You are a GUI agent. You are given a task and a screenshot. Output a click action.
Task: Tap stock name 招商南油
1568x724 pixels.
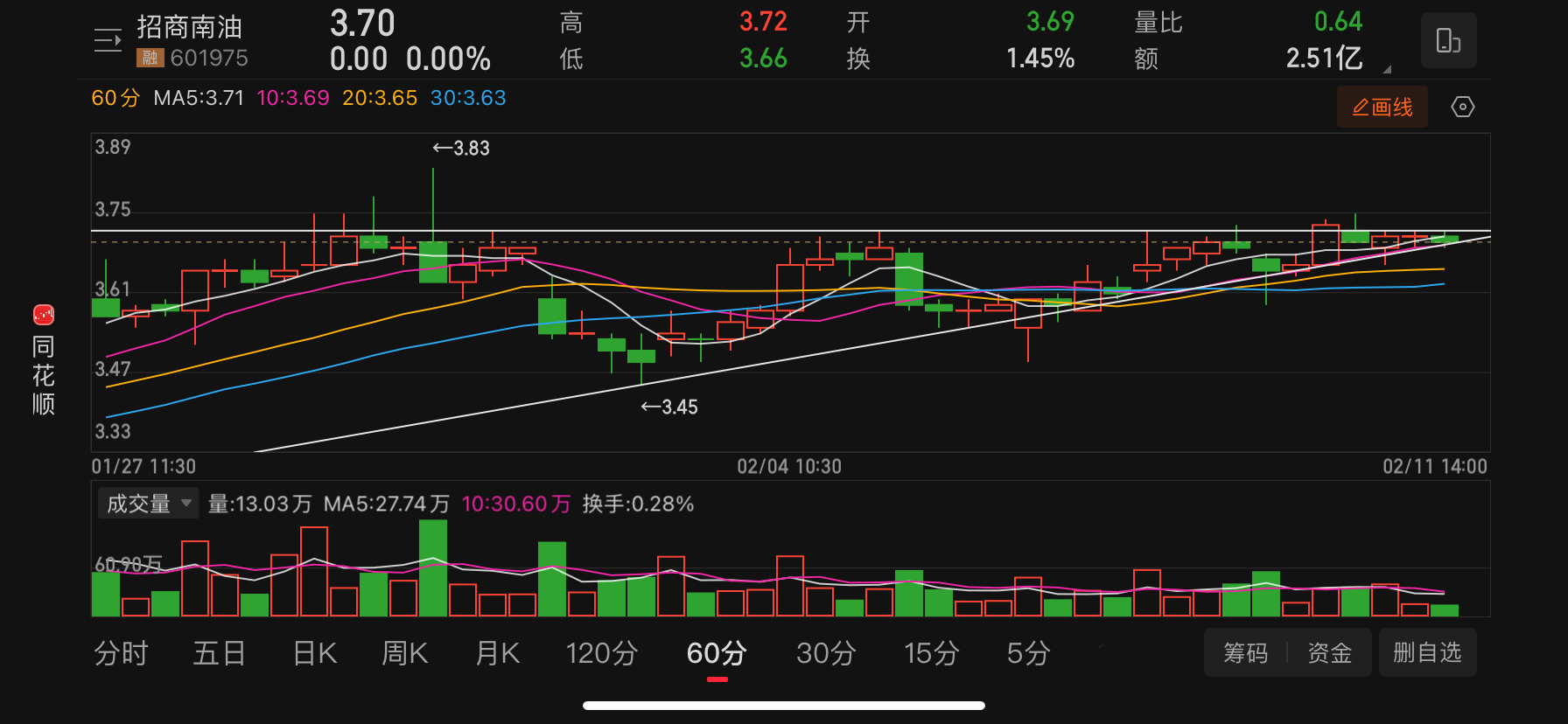[x=190, y=27]
